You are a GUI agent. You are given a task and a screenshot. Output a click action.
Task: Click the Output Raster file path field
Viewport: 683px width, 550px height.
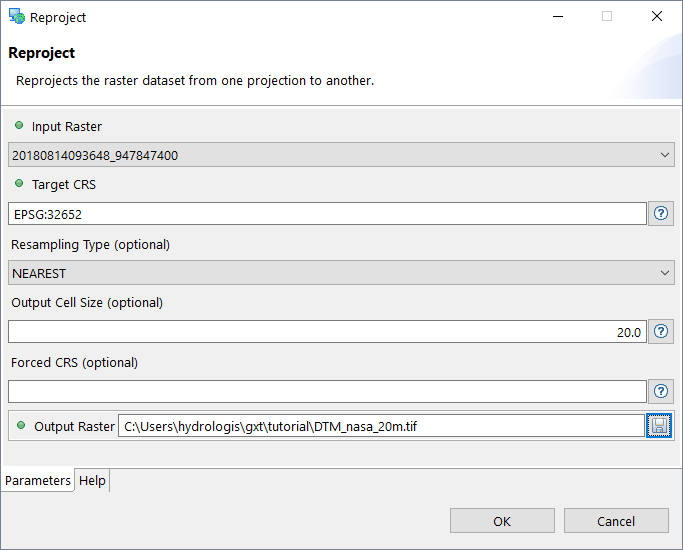coord(380,426)
